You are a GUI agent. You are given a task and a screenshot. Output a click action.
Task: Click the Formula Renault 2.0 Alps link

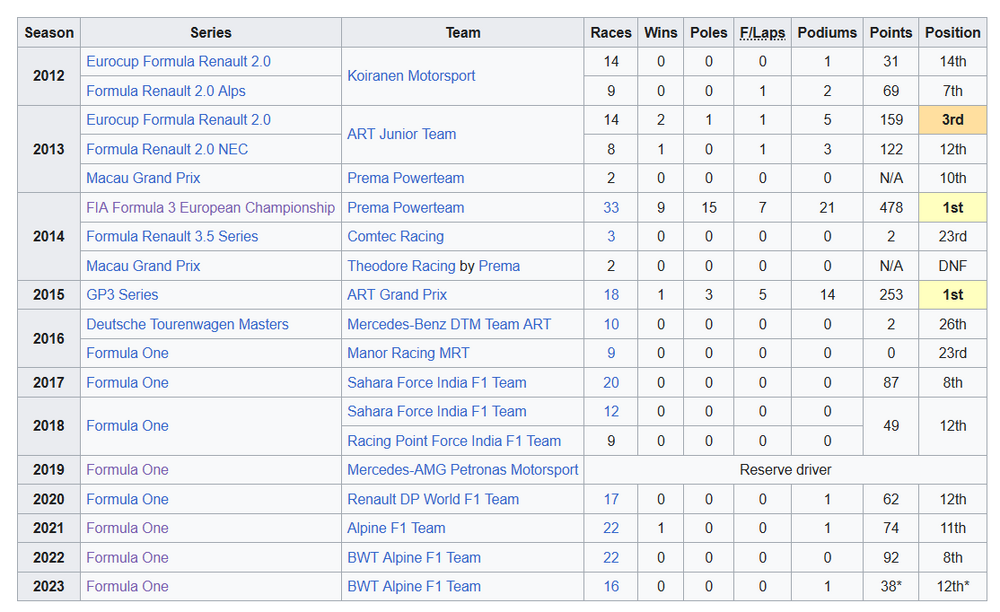166,91
